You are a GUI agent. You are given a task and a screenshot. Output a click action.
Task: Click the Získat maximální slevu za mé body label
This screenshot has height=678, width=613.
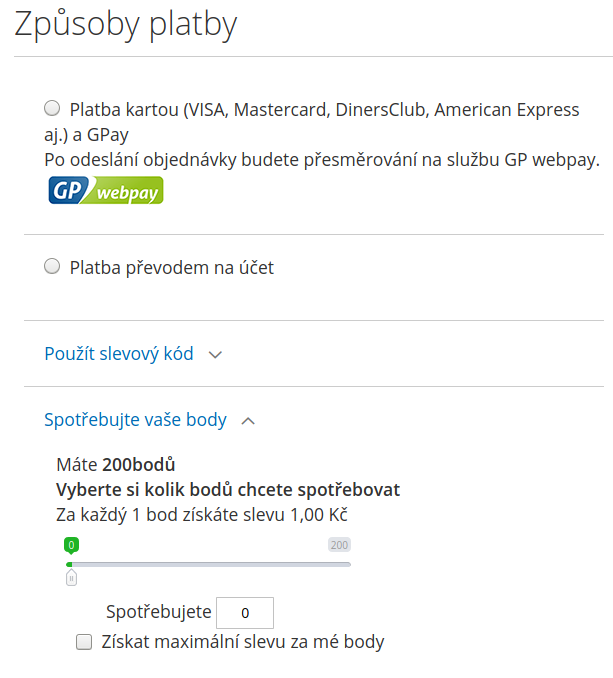tap(243, 642)
